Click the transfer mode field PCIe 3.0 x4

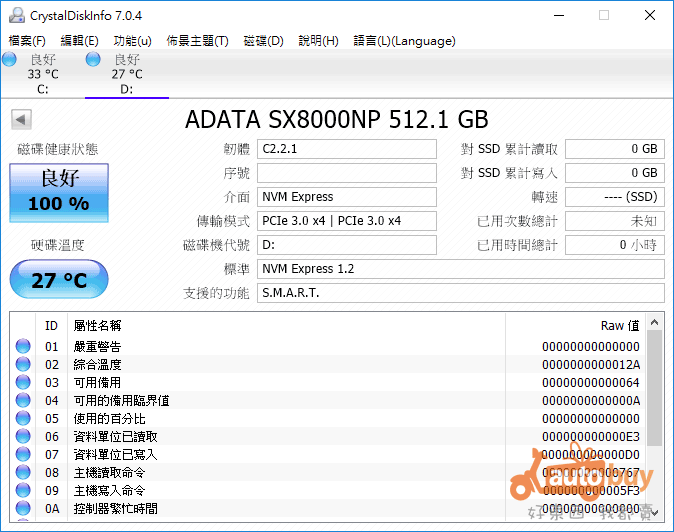click(347, 221)
